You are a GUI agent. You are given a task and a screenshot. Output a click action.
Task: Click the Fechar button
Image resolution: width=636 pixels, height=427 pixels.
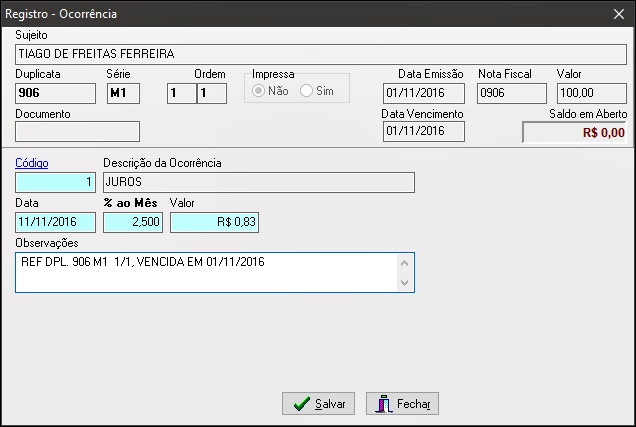402,403
